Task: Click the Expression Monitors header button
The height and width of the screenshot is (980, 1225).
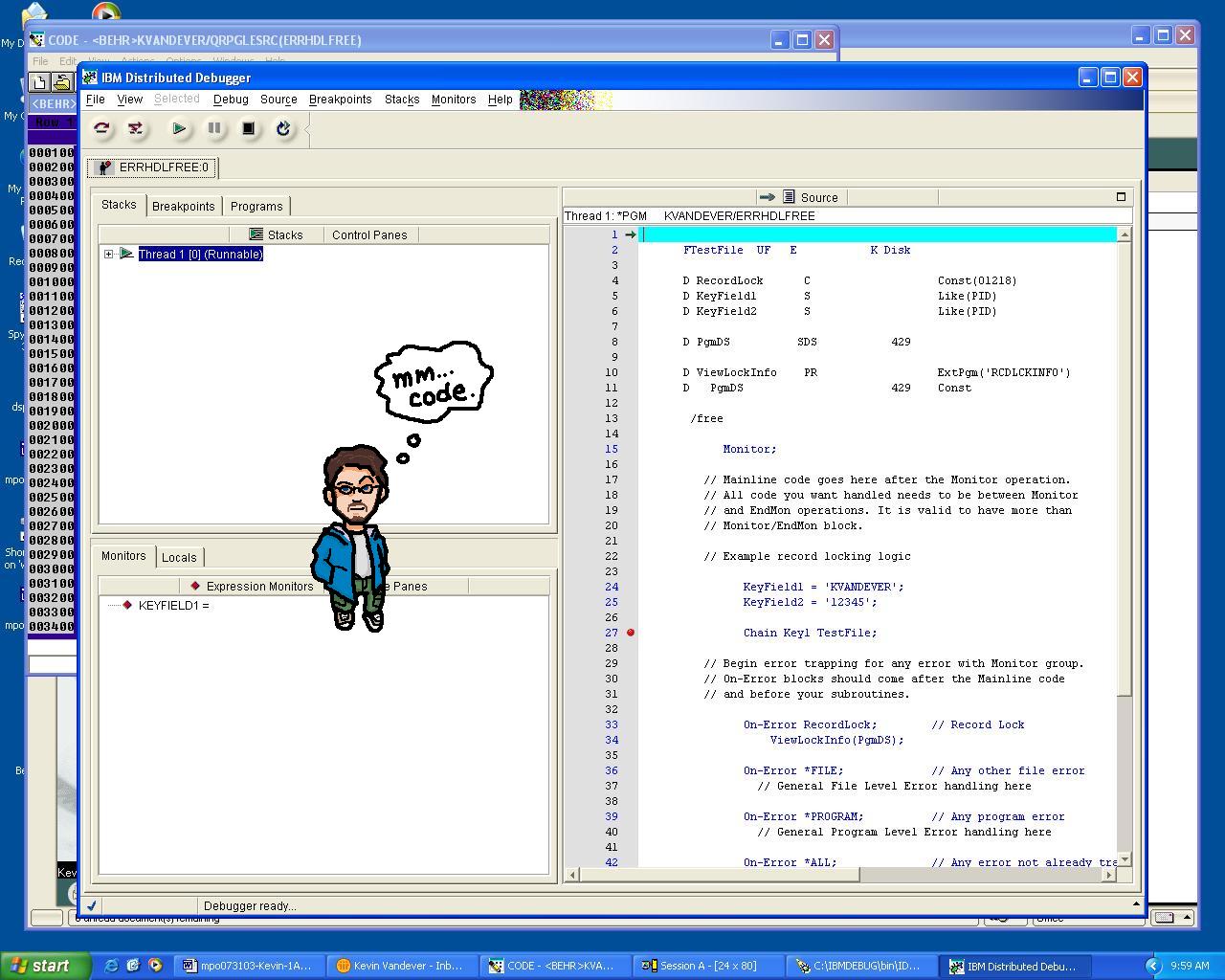Action: coord(251,586)
